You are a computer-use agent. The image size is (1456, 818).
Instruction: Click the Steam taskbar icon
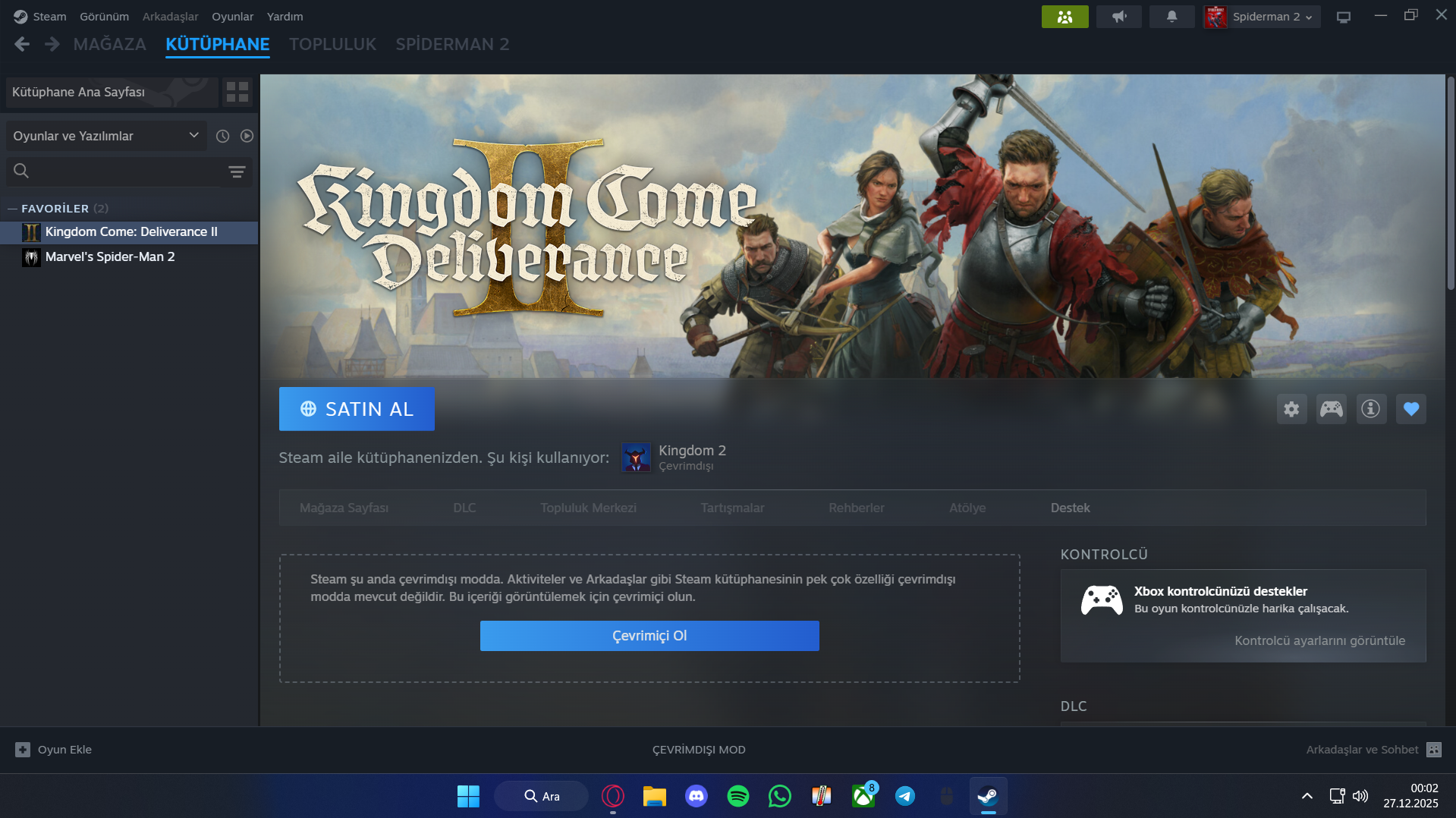tap(988, 796)
